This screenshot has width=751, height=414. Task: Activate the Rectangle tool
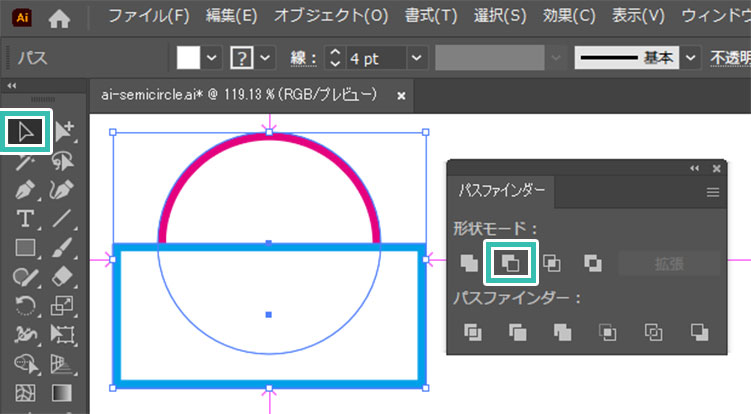26,247
